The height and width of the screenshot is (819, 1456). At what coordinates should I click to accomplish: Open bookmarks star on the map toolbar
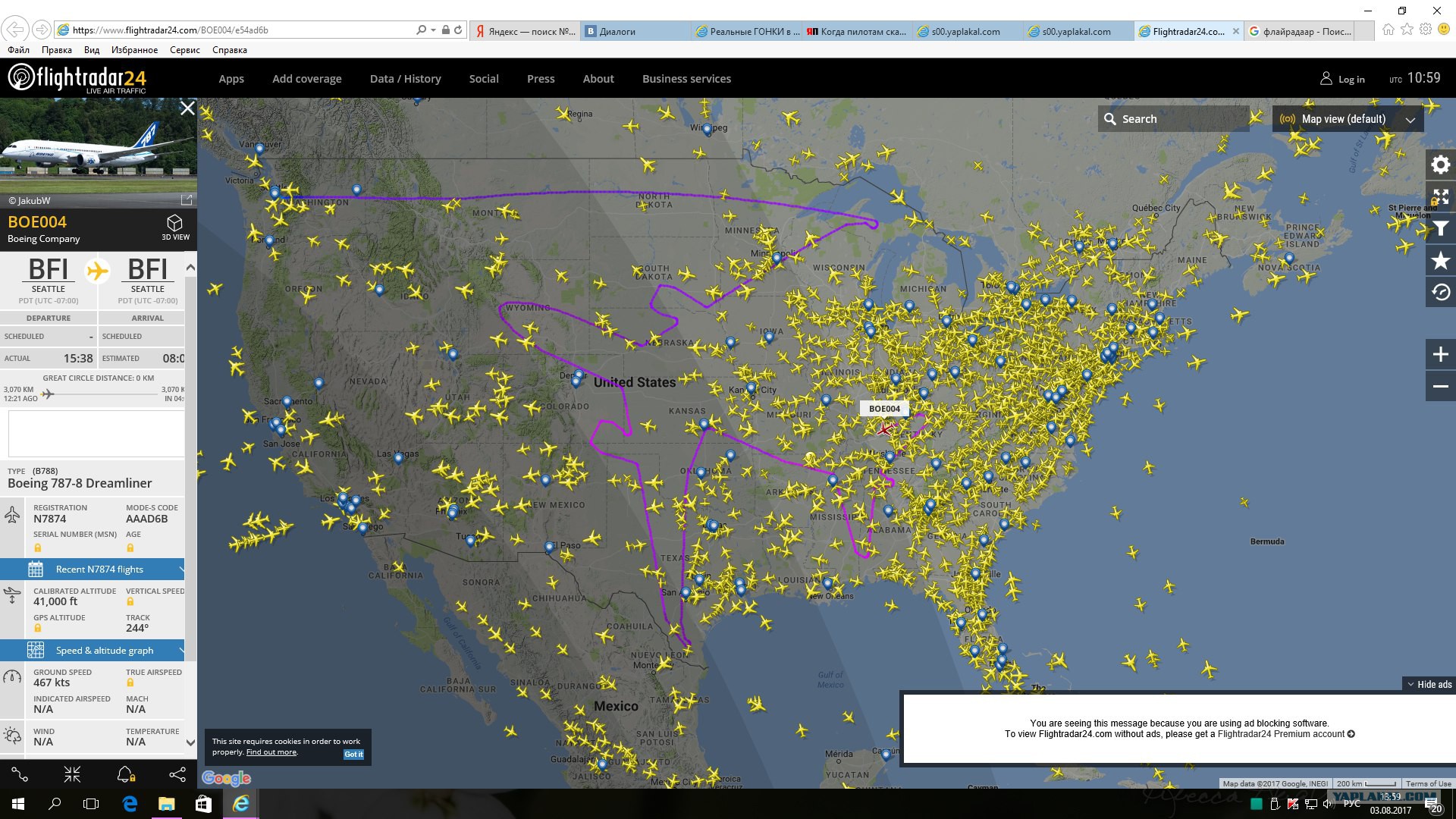coord(1440,261)
